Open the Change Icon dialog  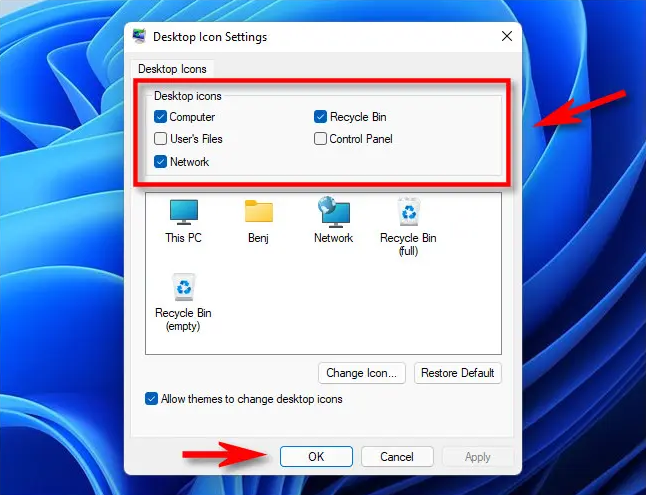tap(362, 373)
